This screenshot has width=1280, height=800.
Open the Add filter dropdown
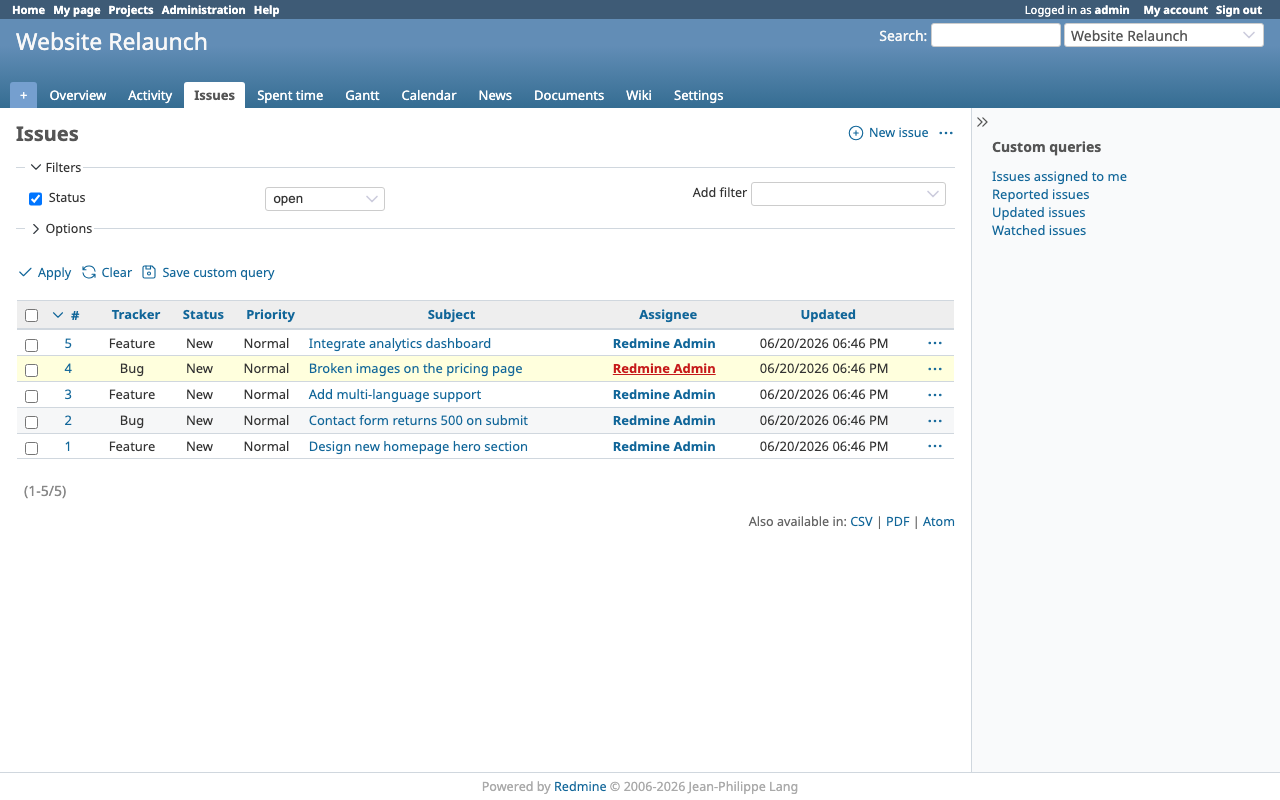[848, 194]
